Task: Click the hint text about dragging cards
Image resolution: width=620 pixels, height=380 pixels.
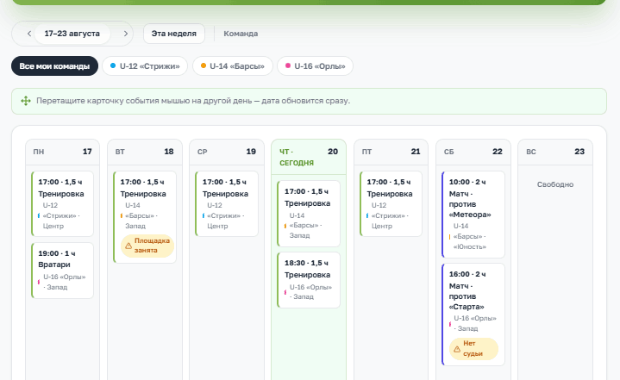Action: [193, 101]
